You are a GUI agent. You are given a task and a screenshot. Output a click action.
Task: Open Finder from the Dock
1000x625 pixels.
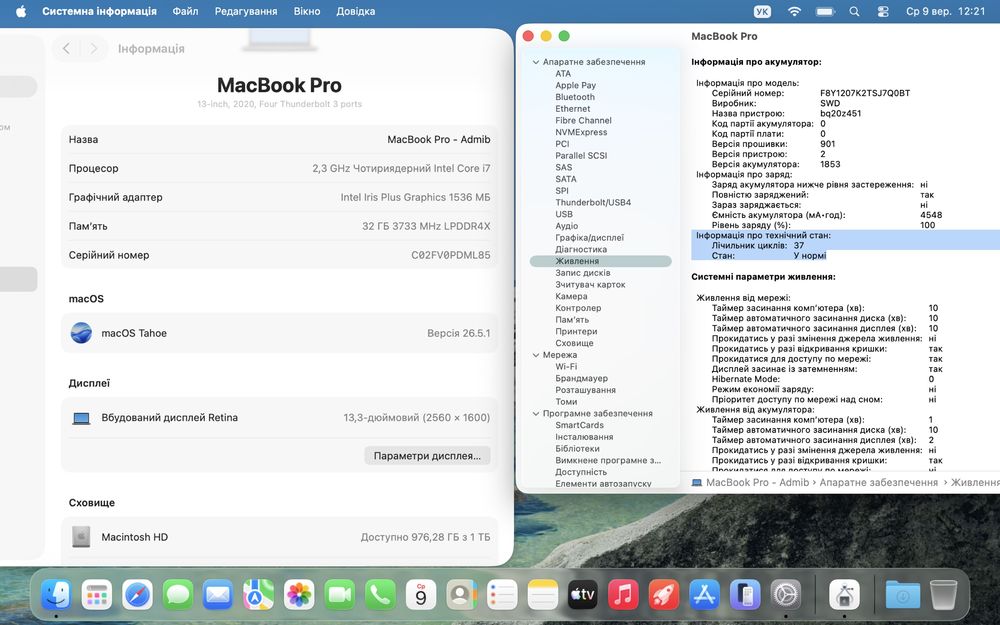click(56, 595)
